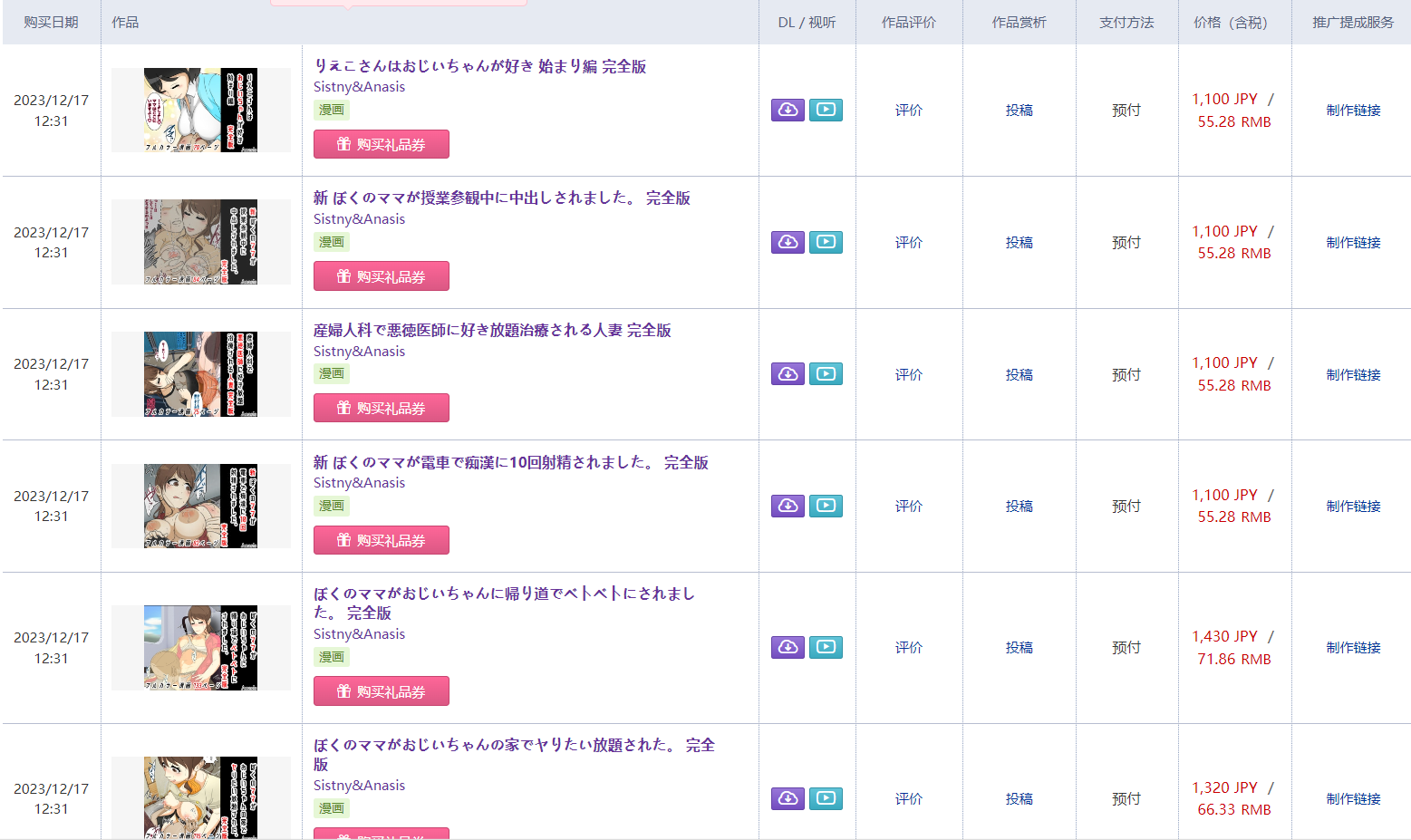Click the 价格（含税）column header
This screenshot has width=1411, height=840.
tap(1234, 23)
